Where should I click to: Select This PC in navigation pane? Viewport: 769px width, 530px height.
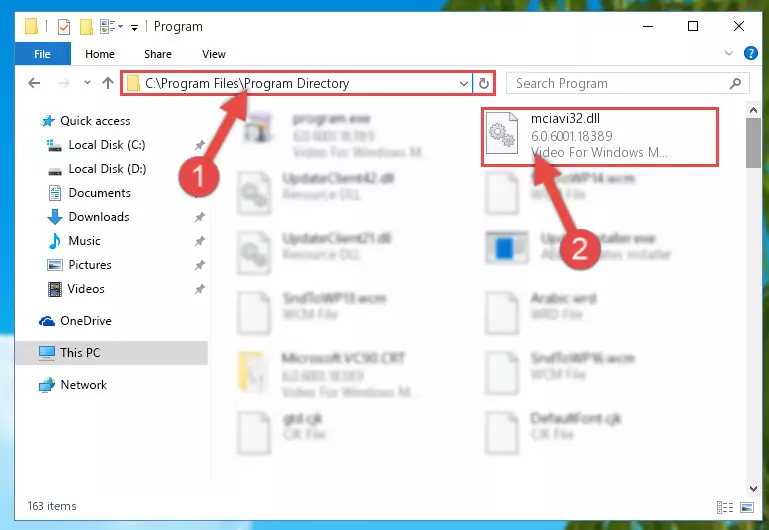pyautogui.click(x=112, y=353)
